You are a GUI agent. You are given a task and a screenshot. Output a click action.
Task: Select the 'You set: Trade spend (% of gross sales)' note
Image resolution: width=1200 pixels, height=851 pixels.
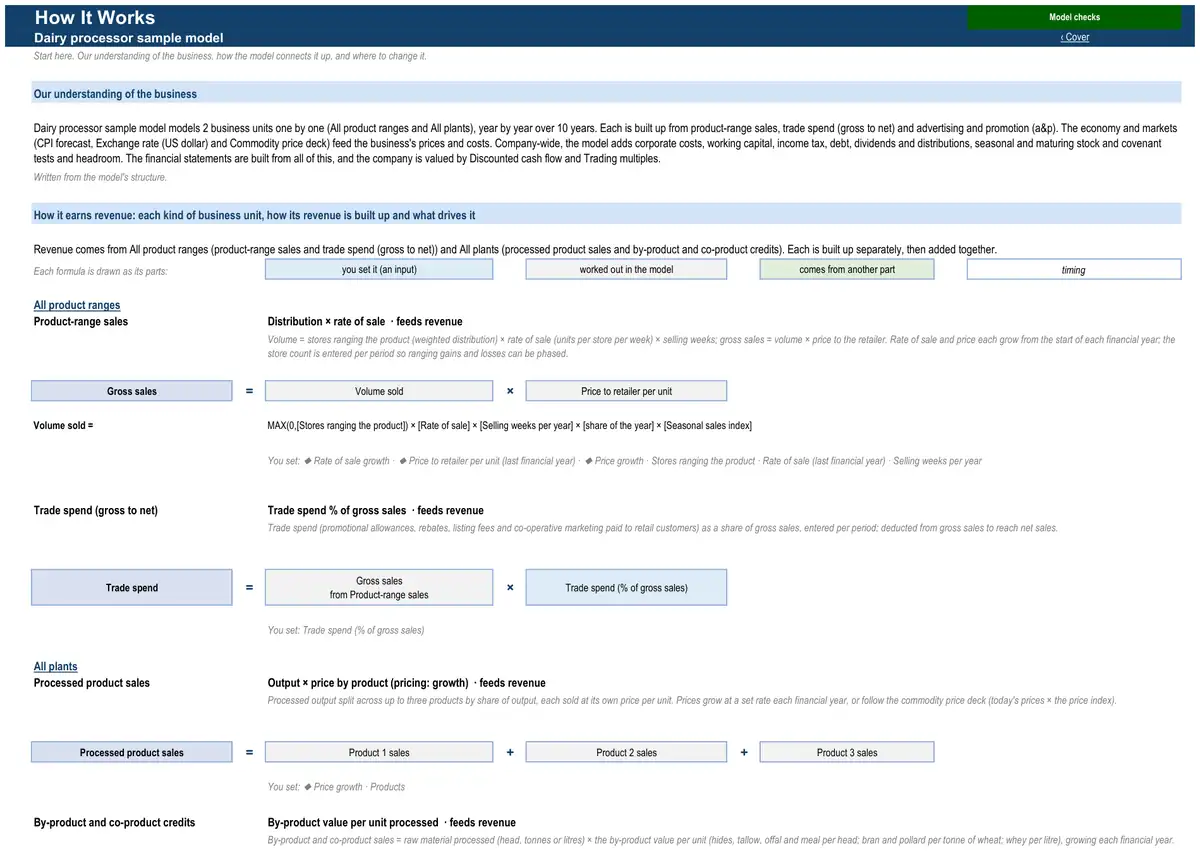pyautogui.click(x=346, y=630)
